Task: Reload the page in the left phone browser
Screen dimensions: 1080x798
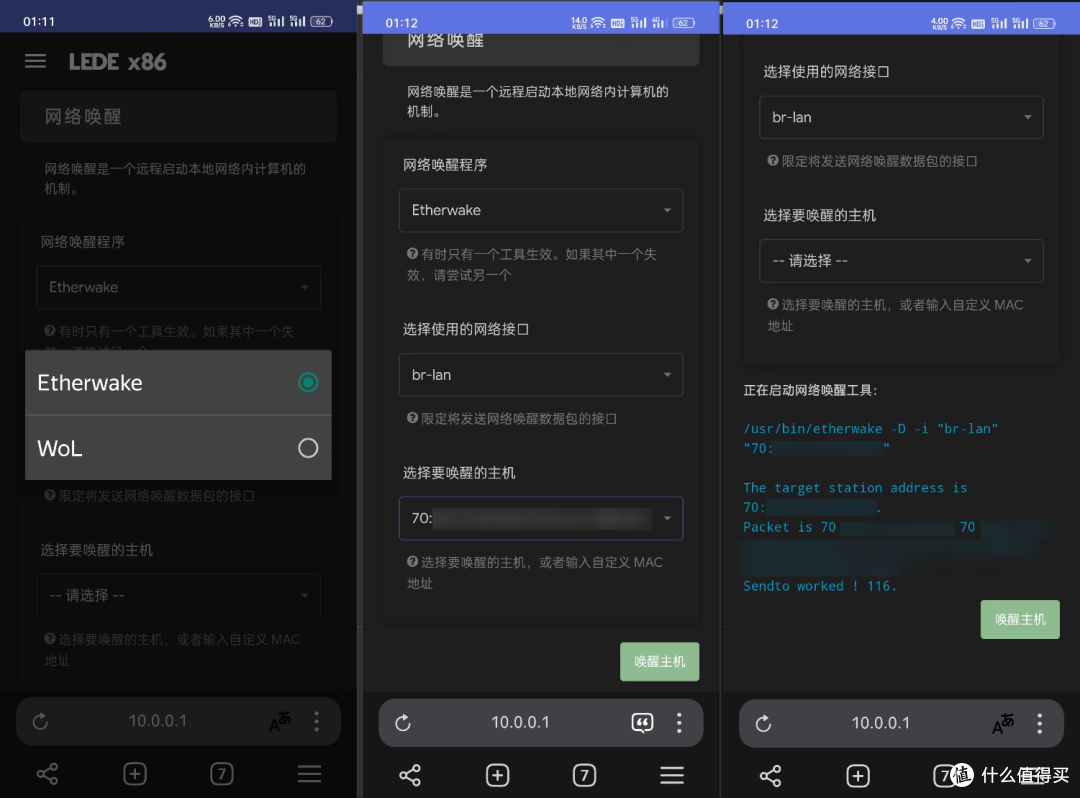Action: tap(41, 721)
